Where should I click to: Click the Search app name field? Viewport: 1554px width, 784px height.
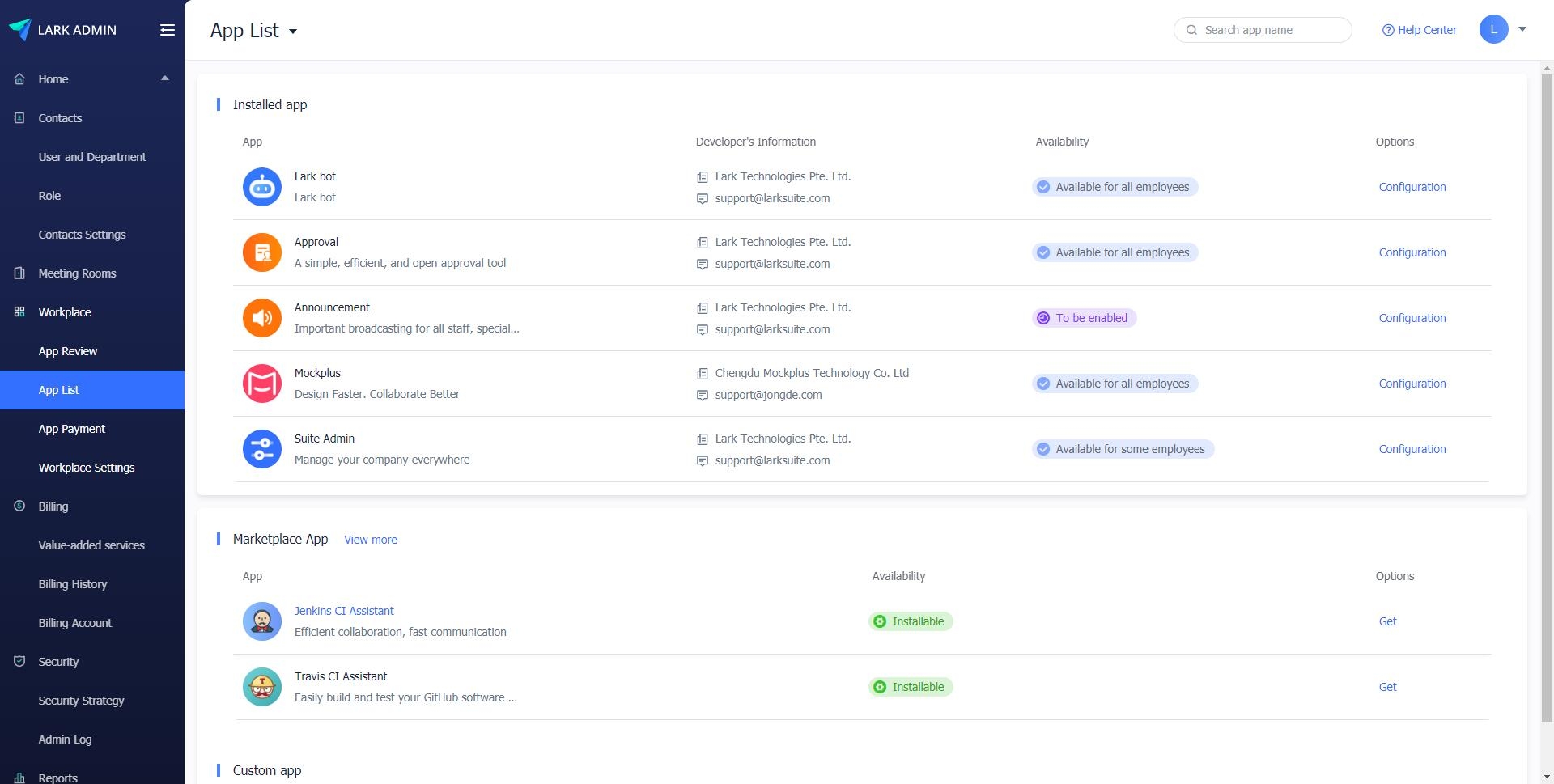(x=1271, y=30)
